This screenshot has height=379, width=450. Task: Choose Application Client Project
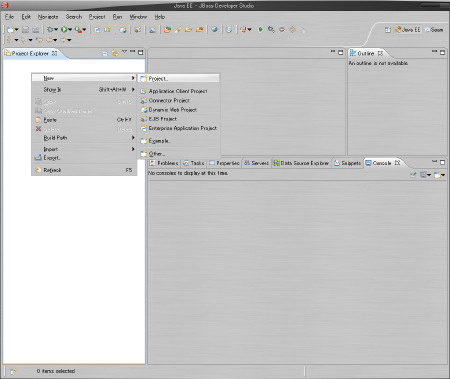[x=179, y=91]
